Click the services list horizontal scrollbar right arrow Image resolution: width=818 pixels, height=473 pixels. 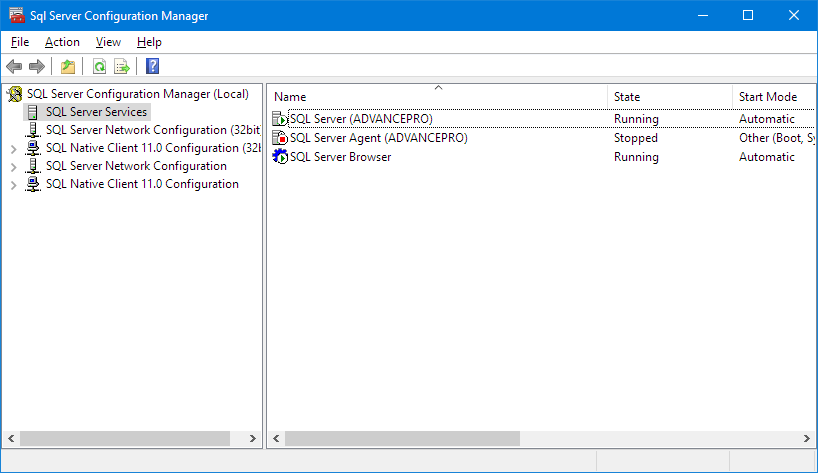808,439
